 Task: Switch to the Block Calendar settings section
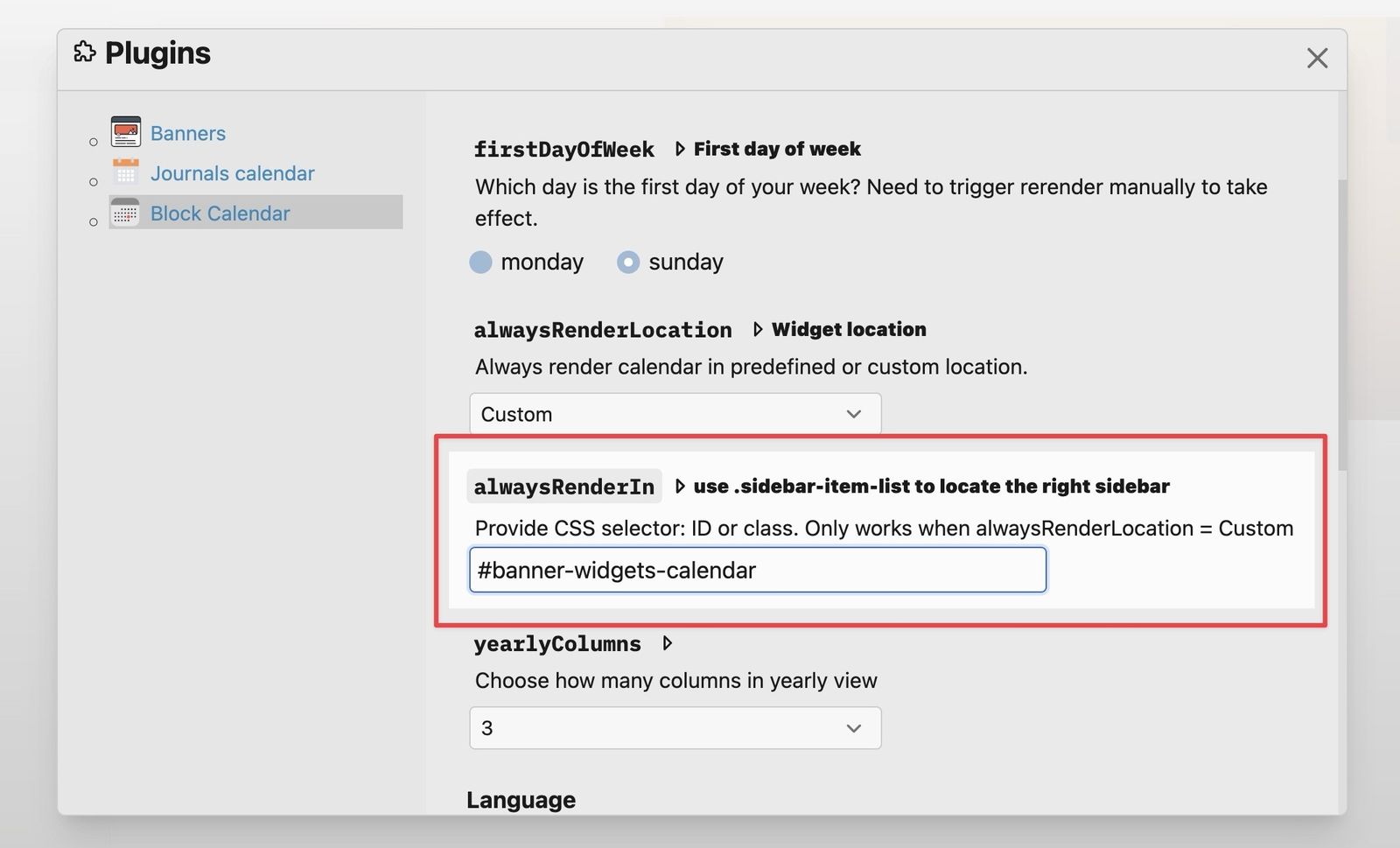pos(220,213)
